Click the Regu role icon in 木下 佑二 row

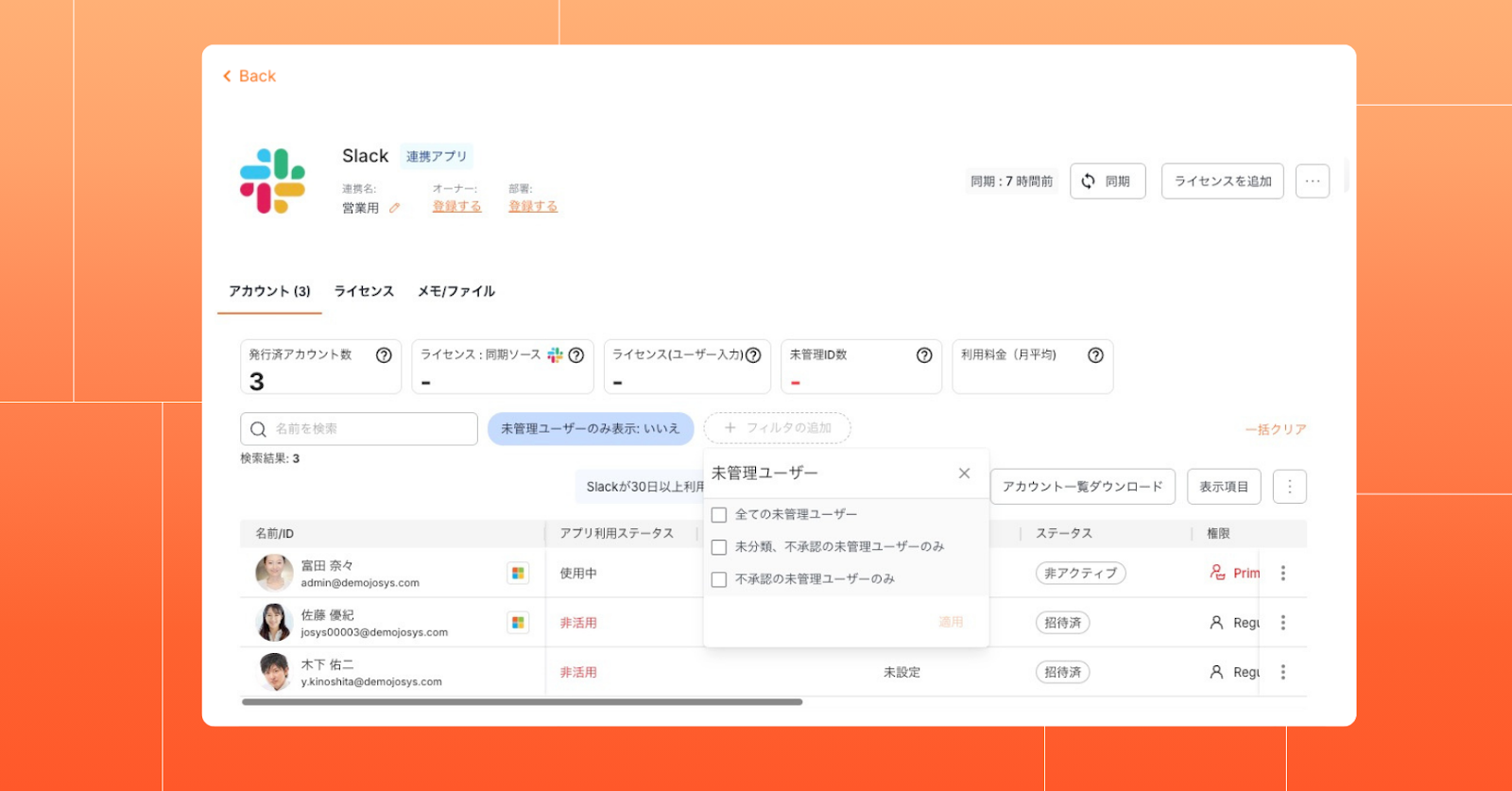point(1216,672)
